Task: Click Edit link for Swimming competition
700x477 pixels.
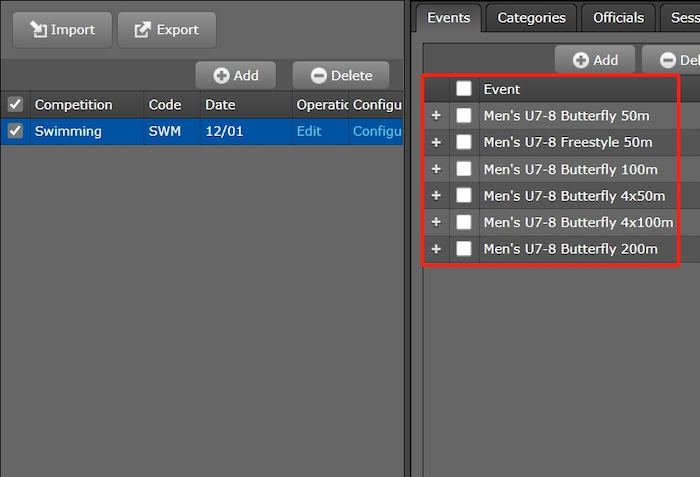Action: point(309,131)
